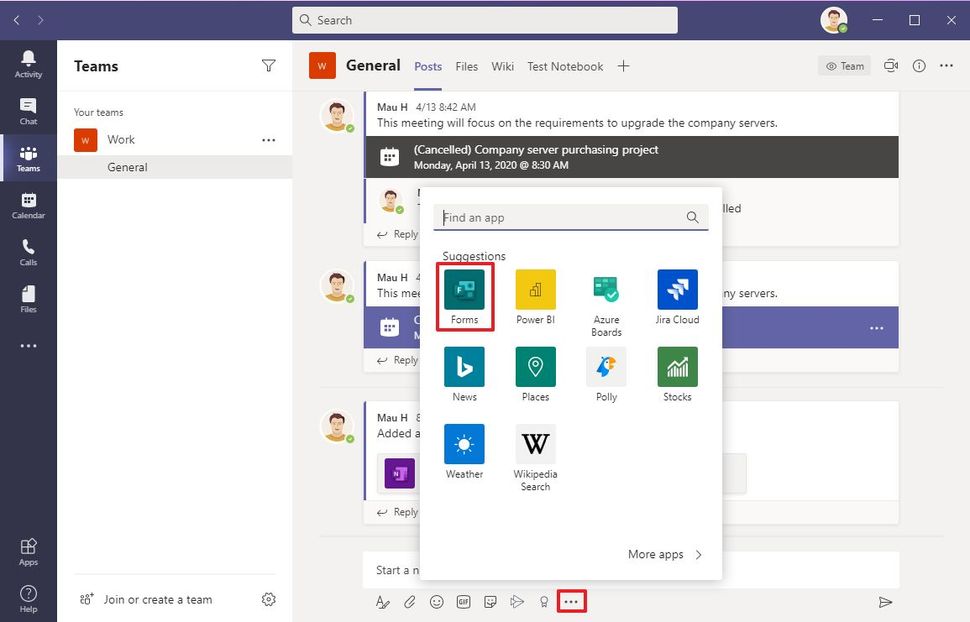Attach a file to the message

pos(410,602)
